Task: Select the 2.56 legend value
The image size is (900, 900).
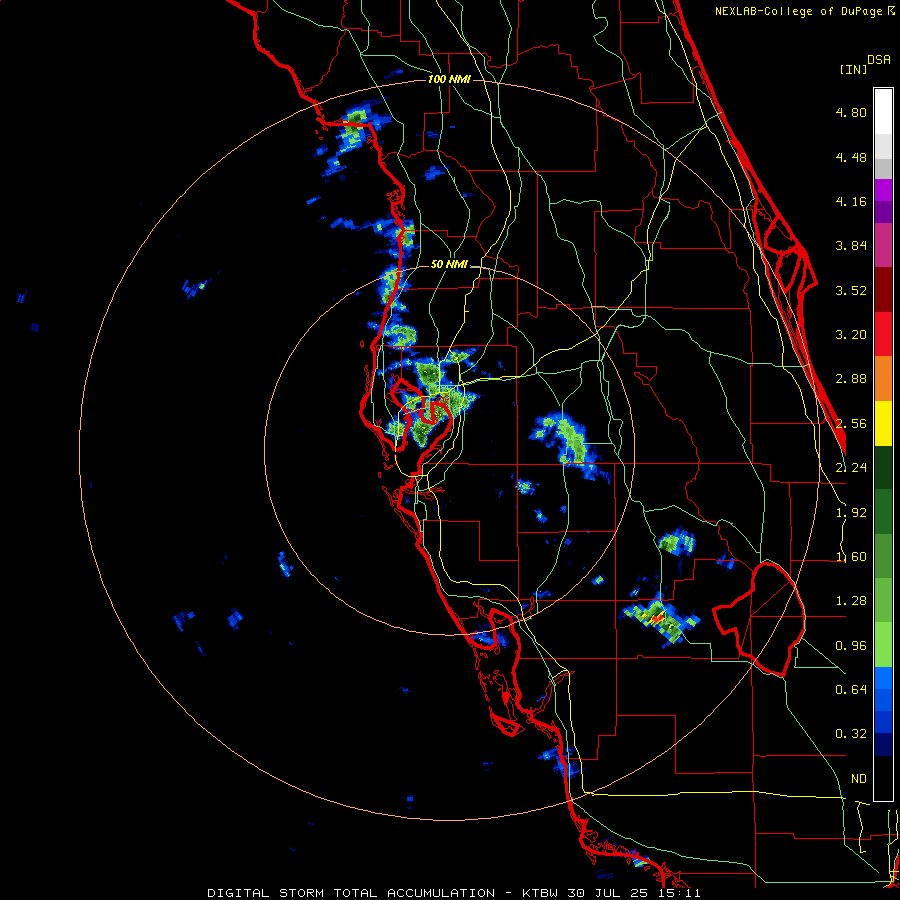Action: click(x=851, y=424)
